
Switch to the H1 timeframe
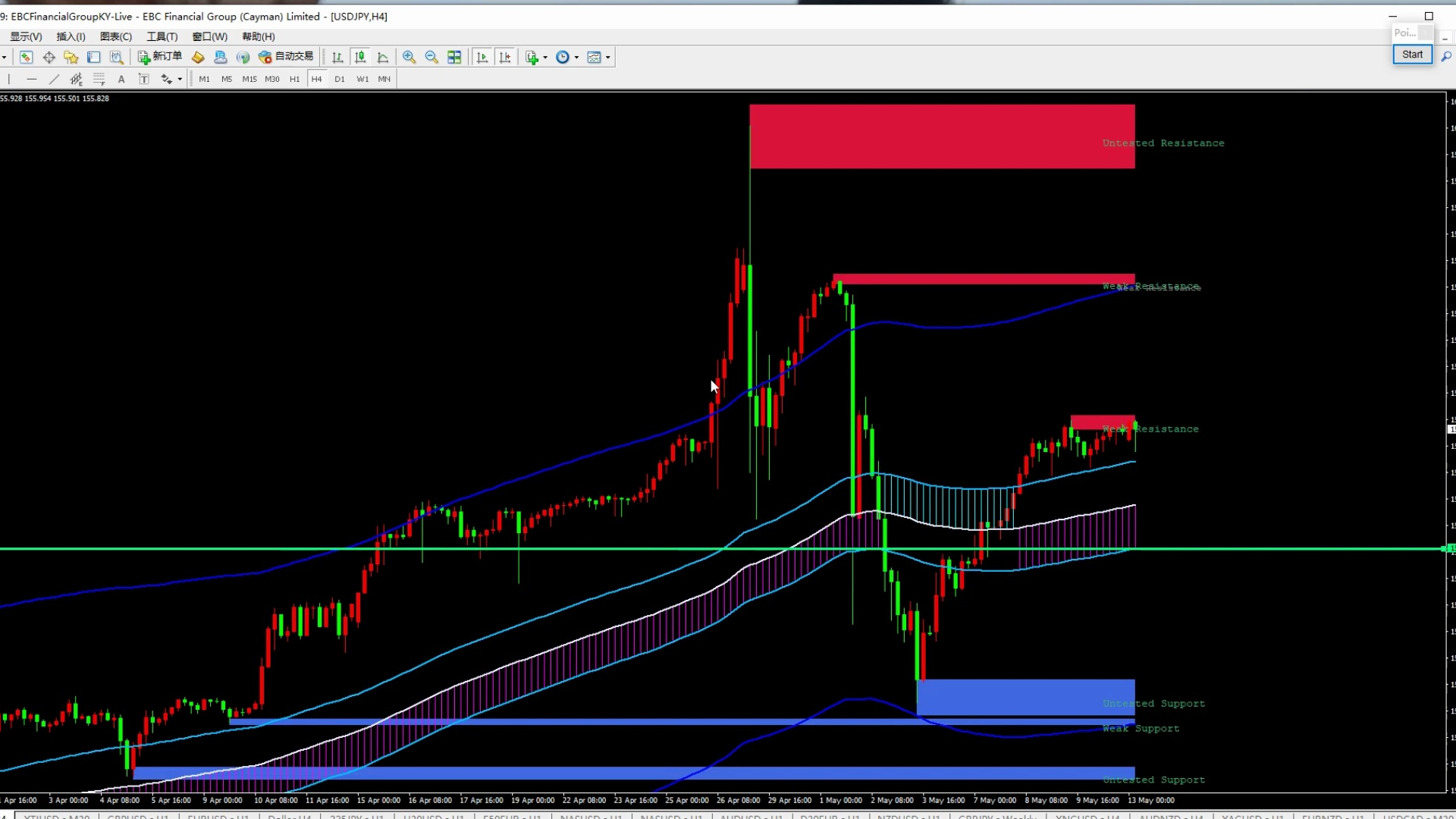[294, 79]
